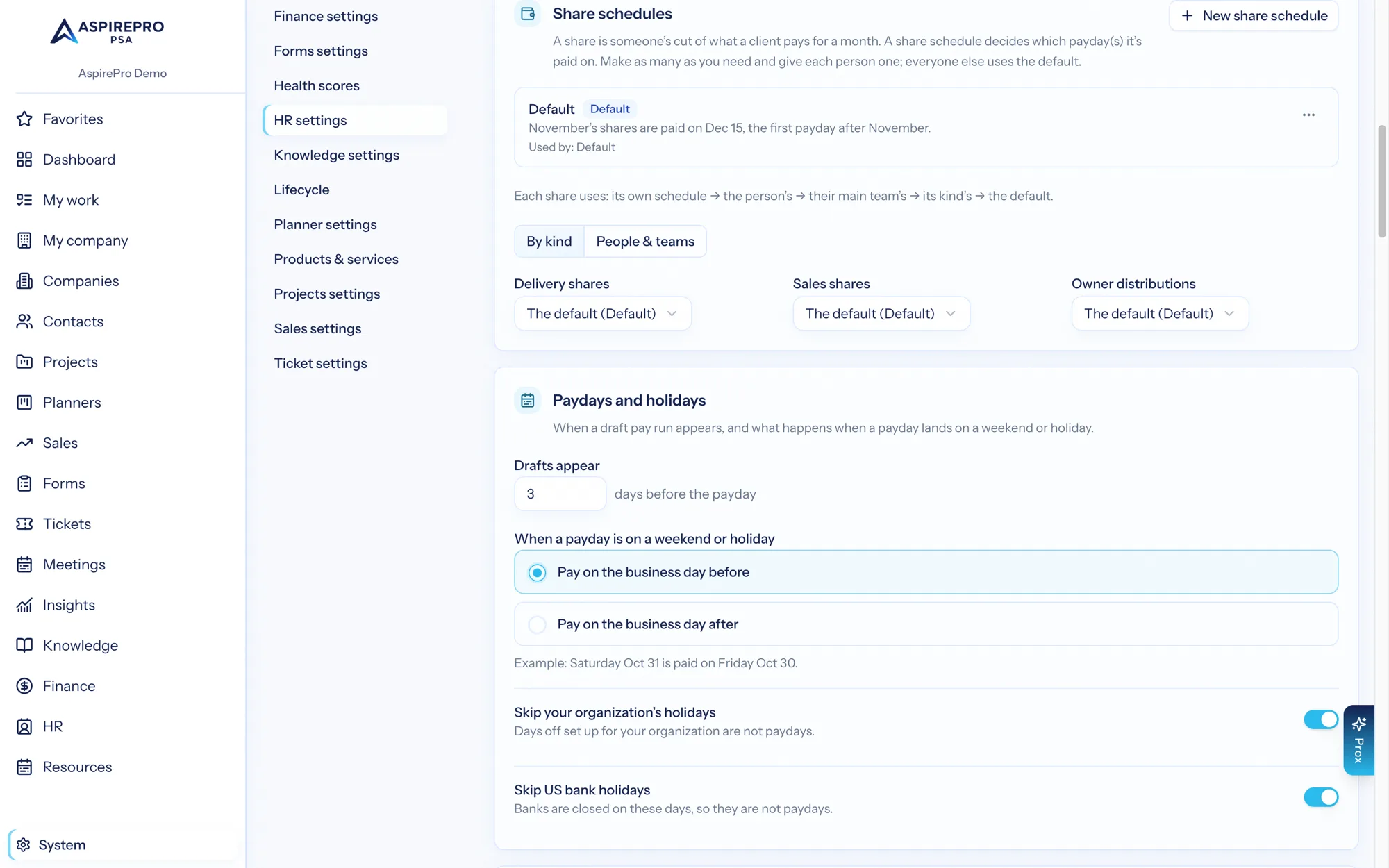Image resolution: width=1389 pixels, height=868 pixels.
Task: Select Pay on the business day after
Action: (926, 624)
